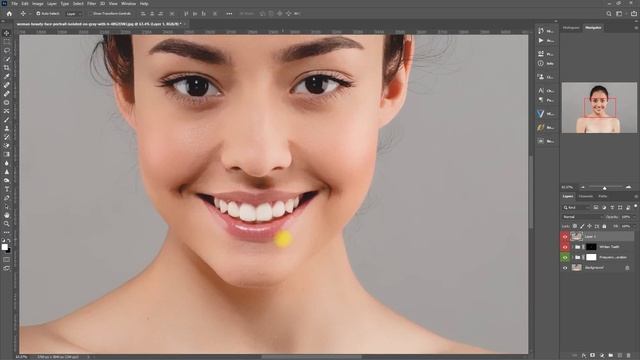Screen dimensions: 640x360
Task: Open the layer filter Kind dropdown
Action: coord(576,207)
